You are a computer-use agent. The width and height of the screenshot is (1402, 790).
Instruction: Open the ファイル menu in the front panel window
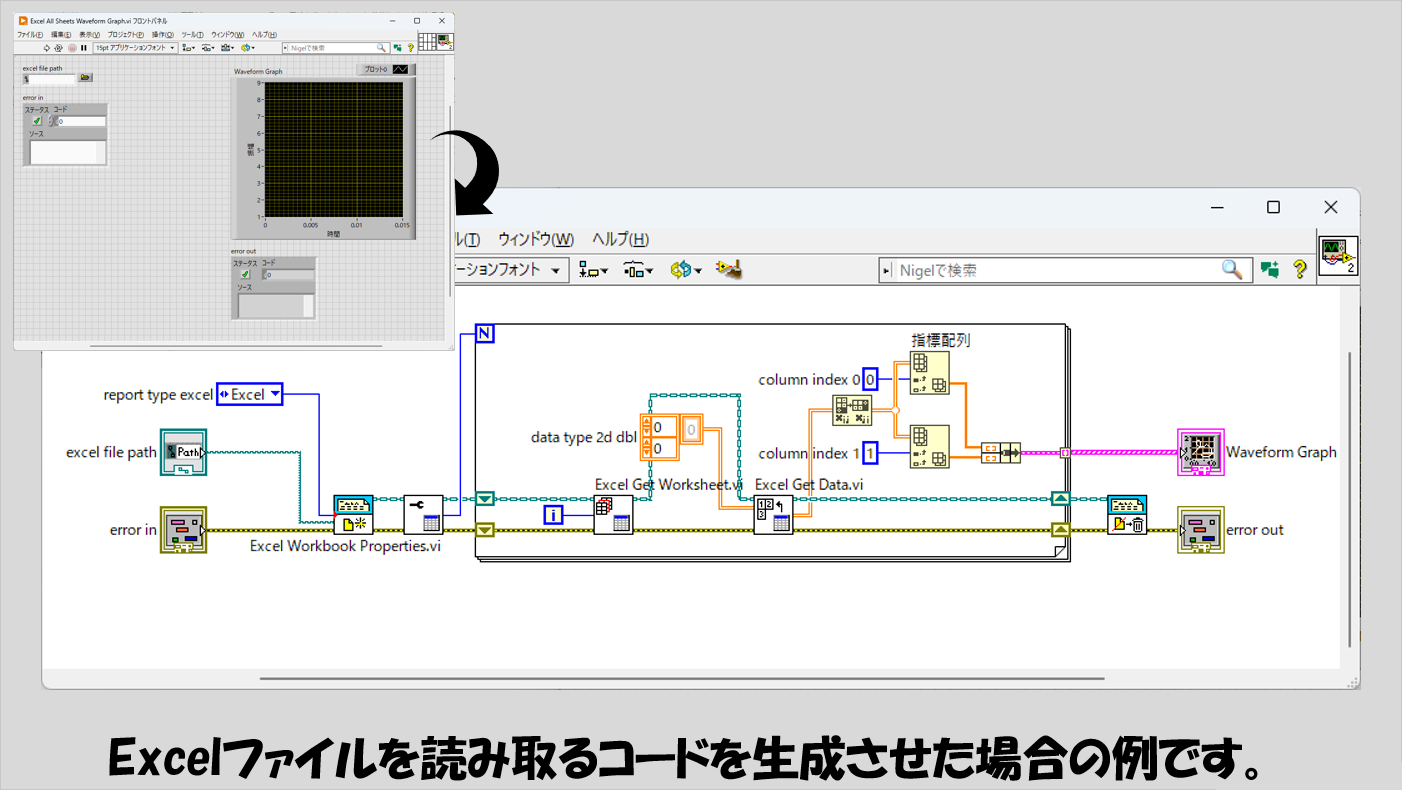point(30,34)
